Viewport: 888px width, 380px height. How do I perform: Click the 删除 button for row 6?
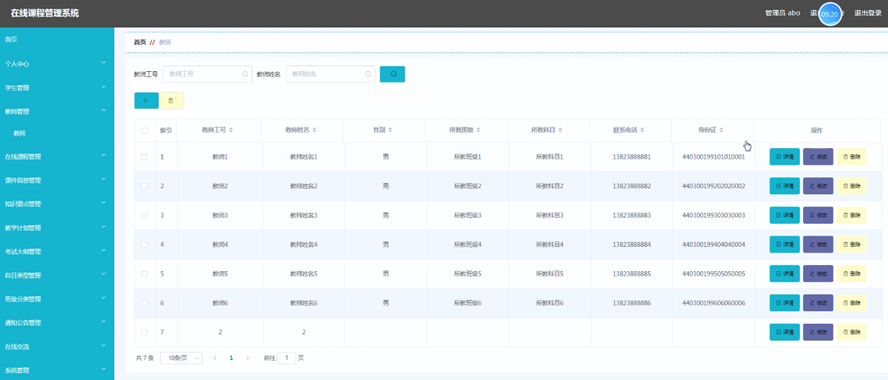point(851,303)
